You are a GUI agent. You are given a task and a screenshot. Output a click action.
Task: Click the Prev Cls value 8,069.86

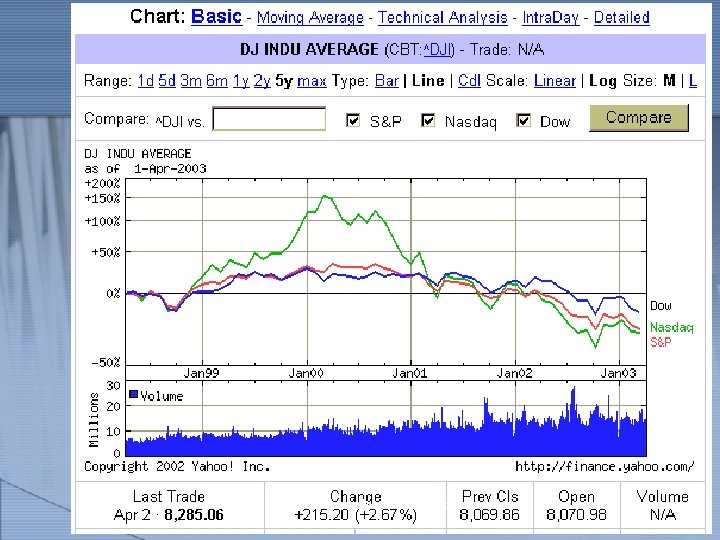(x=489, y=515)
